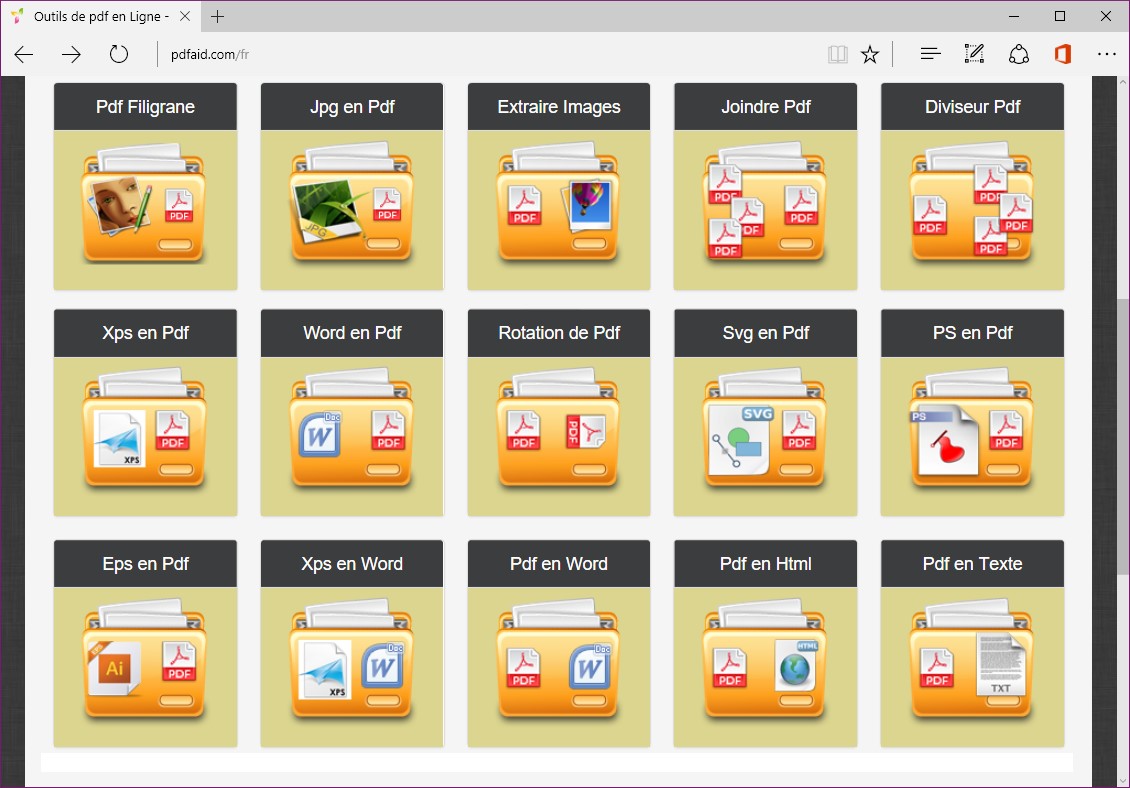Open the Joindre Pdf folder icon

coord(765,204)
